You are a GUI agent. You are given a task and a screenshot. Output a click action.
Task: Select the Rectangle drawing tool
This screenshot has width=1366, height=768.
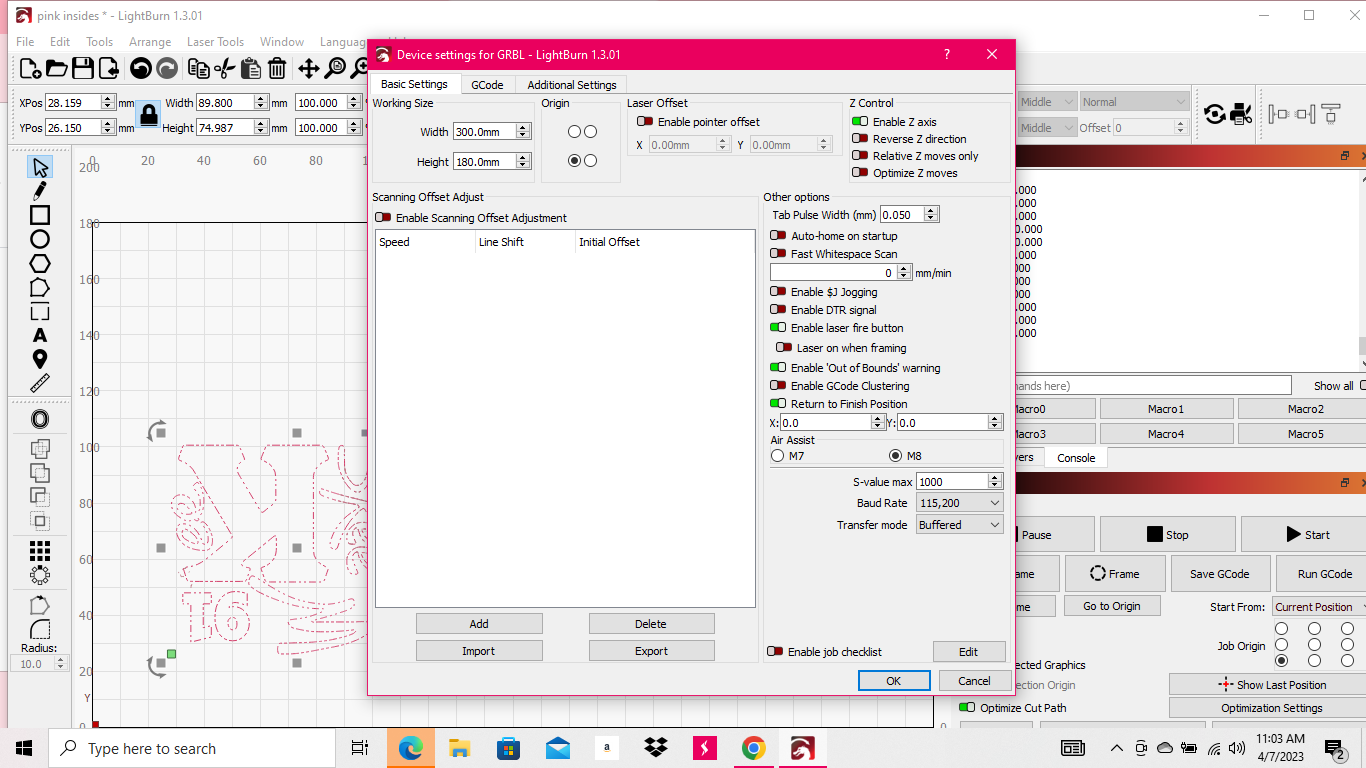[x=40, y=215]
